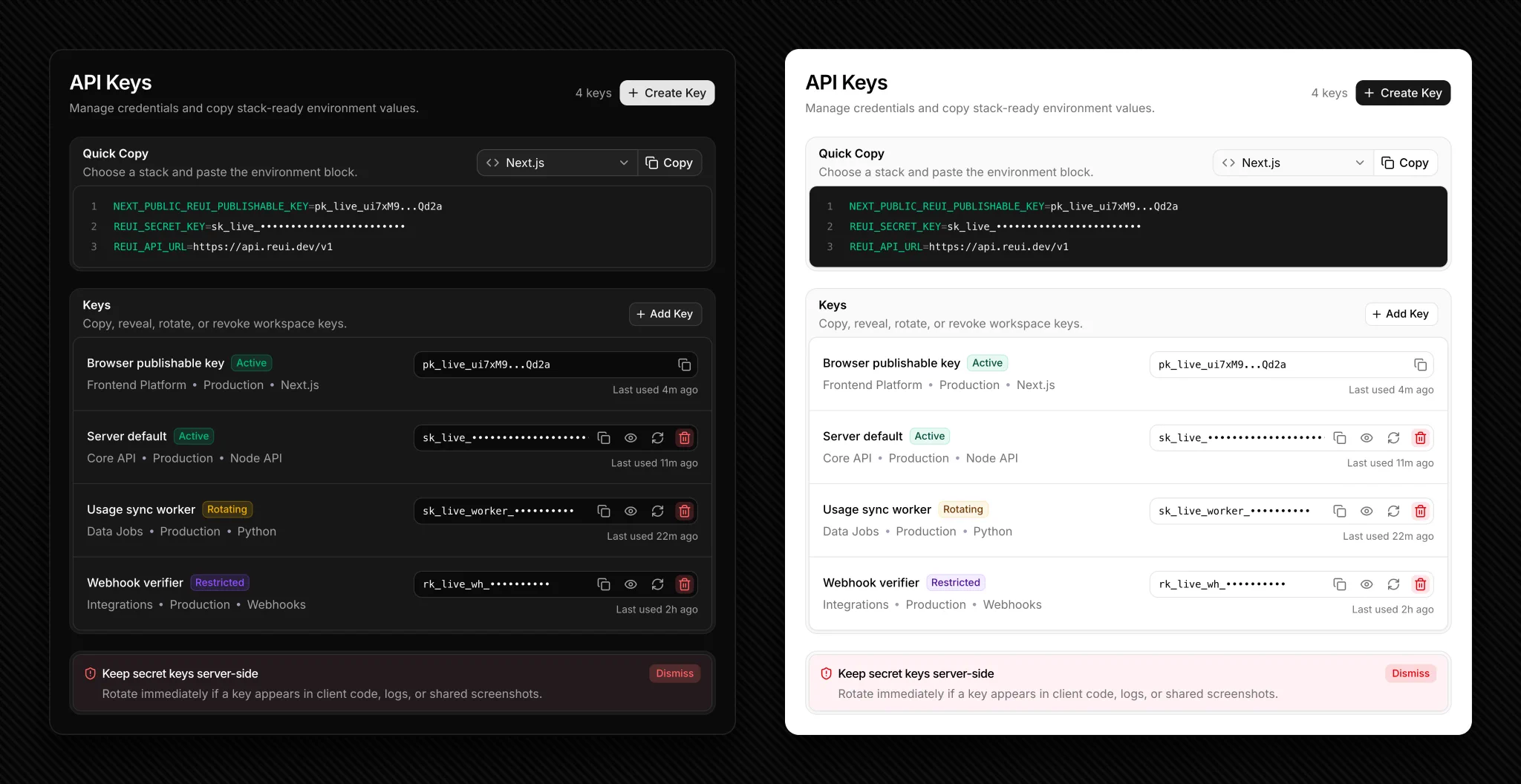The width and height of the screenshot is (1521, 784).
Task: Copy Browser publishable key in light panel
Action: click(x=1420, y=365)
